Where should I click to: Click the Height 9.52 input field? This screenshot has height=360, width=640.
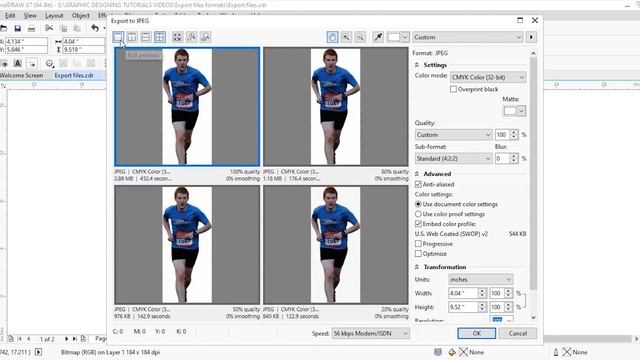pyautogui.click(x=463, y=307)
